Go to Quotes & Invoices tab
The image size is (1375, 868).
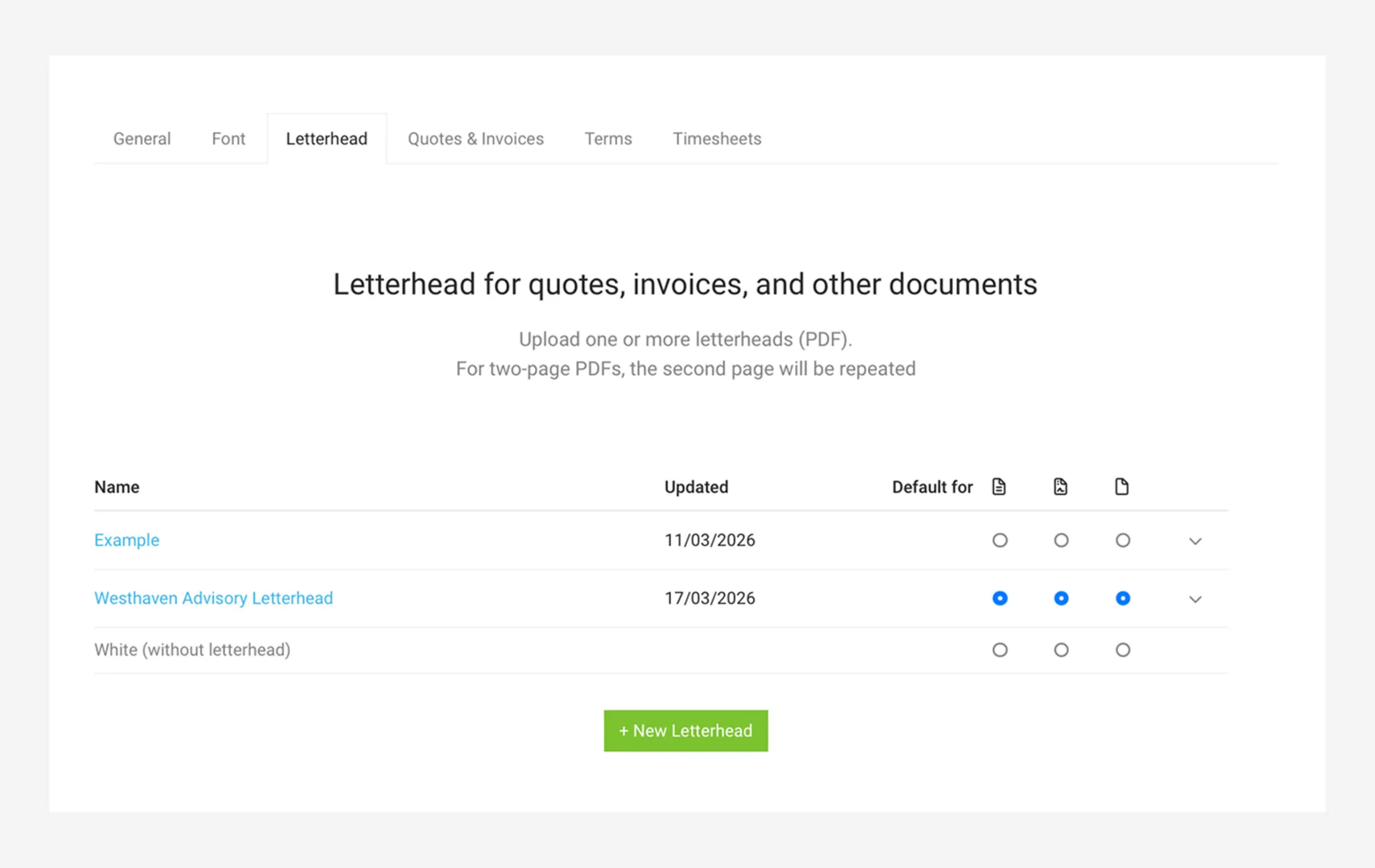(476, 139)
